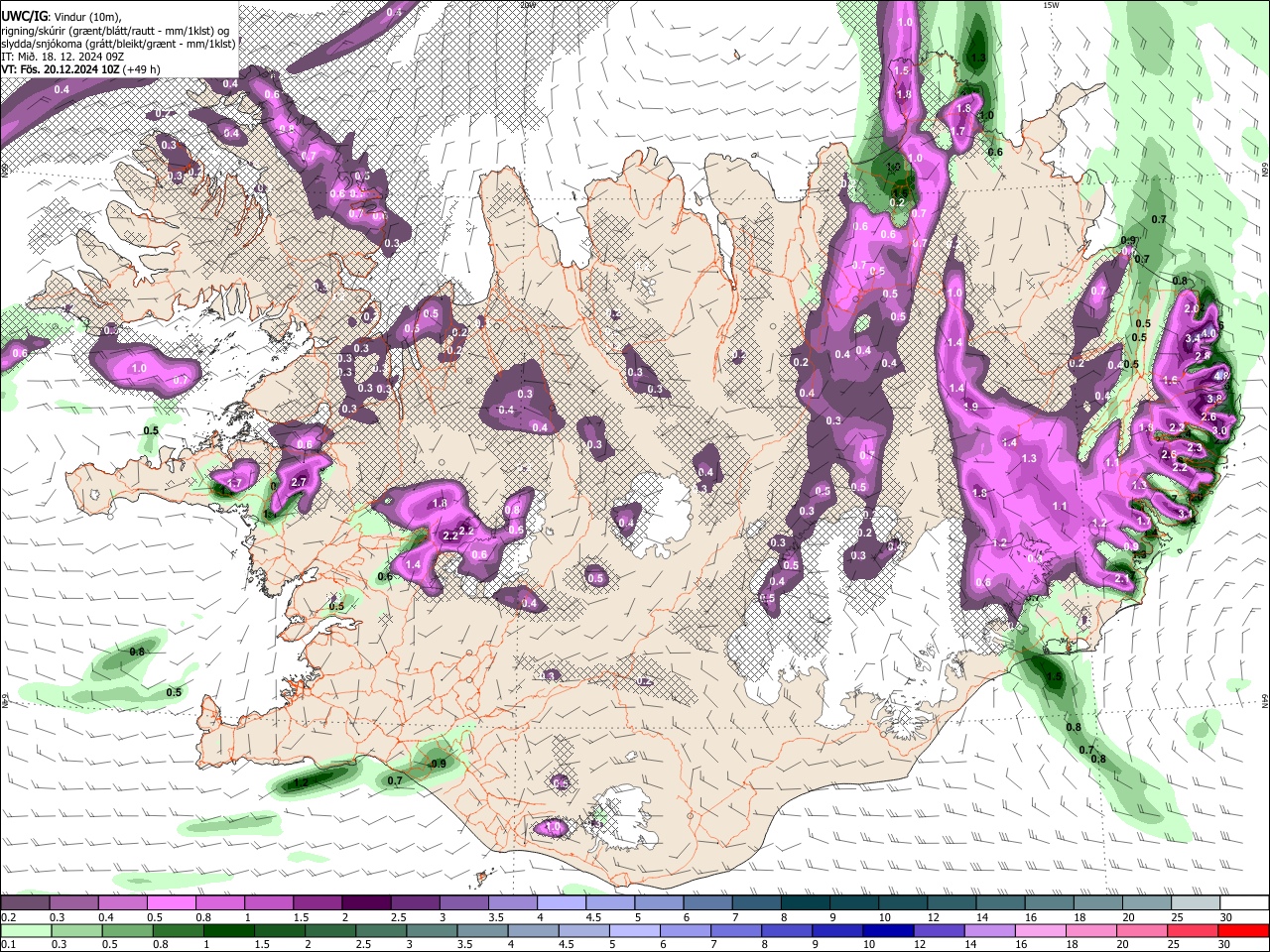Pick upper legend swatch between 0.2 and 0.3
Image resolution: width=1270 pixels, height=952 pixels.
coord(25,902)
